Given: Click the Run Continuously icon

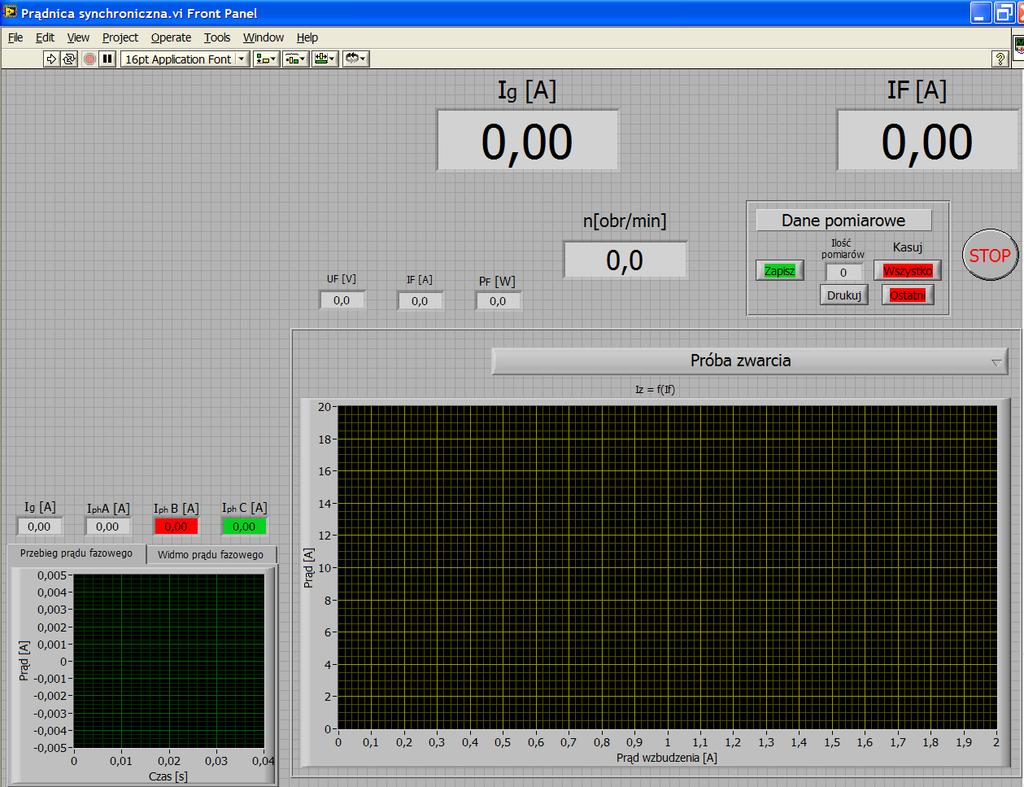Looking at the screenshot, I should coord(69,59).
